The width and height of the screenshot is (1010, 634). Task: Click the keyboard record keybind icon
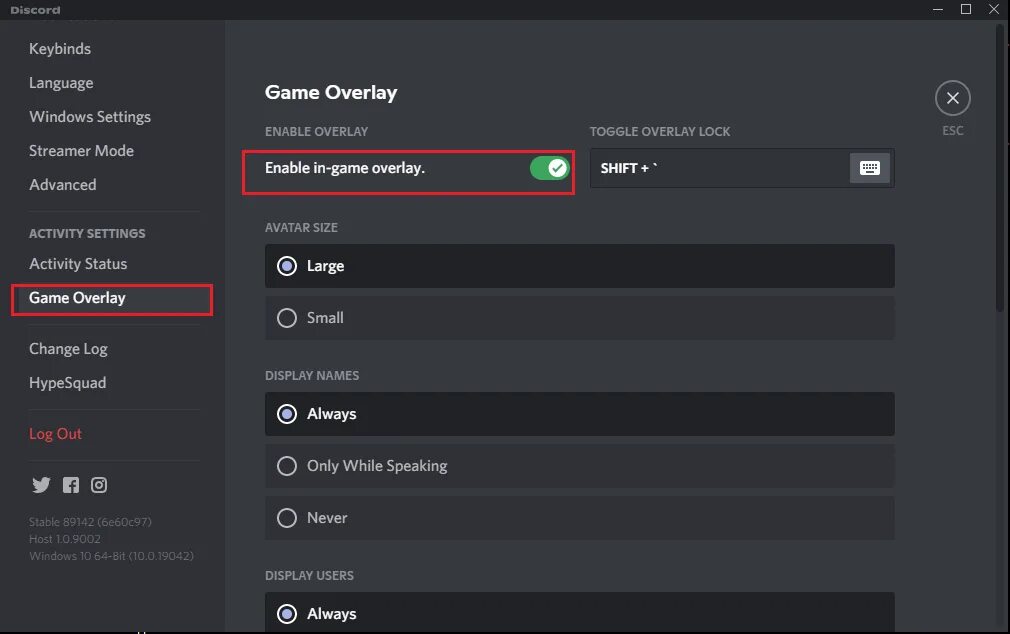[x=870, y=168]
